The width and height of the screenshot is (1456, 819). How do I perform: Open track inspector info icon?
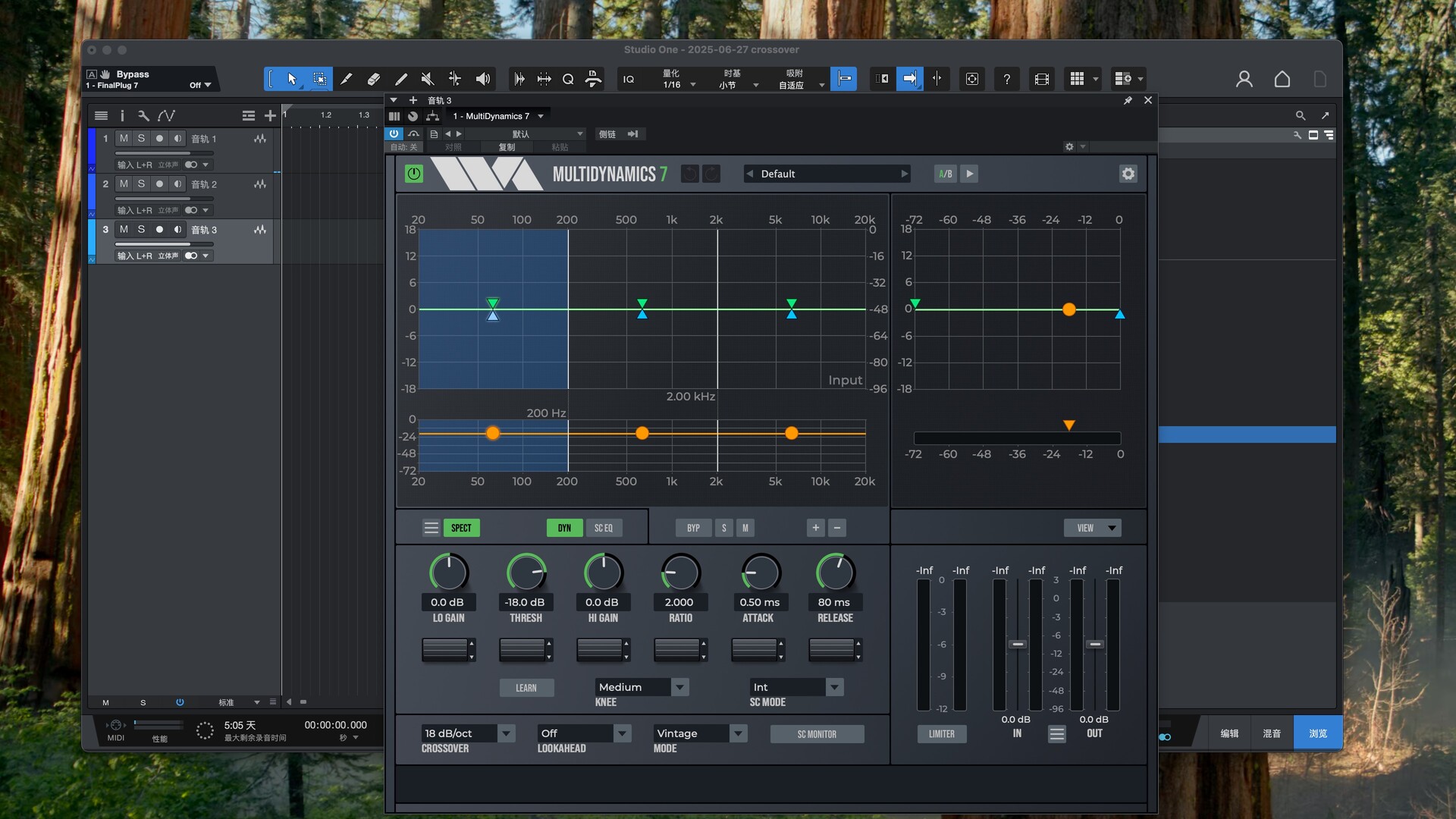[122, 115]
